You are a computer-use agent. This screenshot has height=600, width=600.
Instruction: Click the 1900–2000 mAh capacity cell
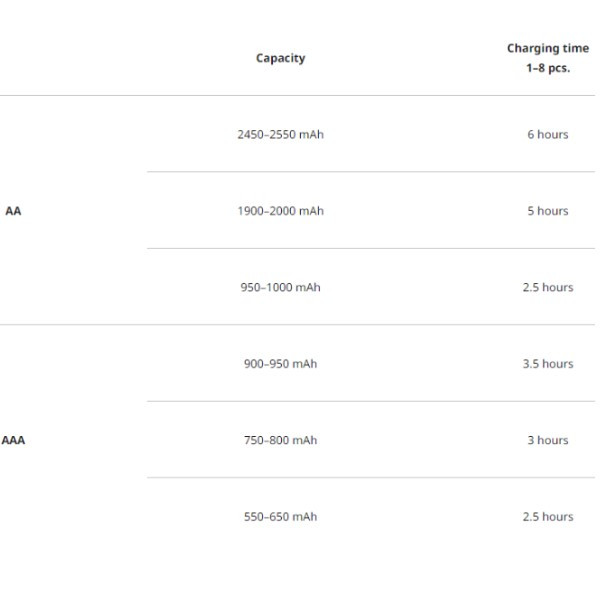pos(280,211)
